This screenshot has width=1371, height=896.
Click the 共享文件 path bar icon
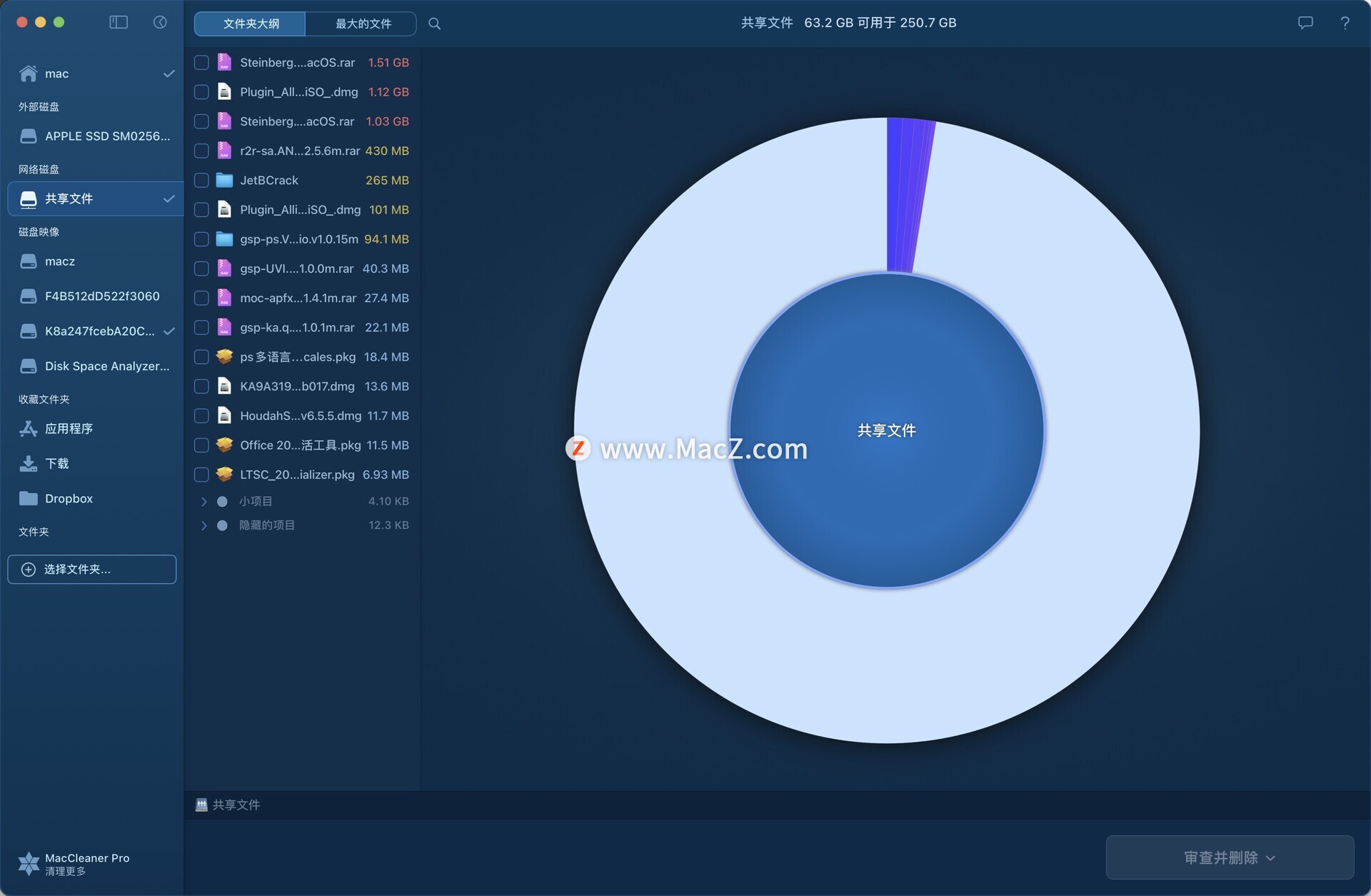tap(201, 805)
